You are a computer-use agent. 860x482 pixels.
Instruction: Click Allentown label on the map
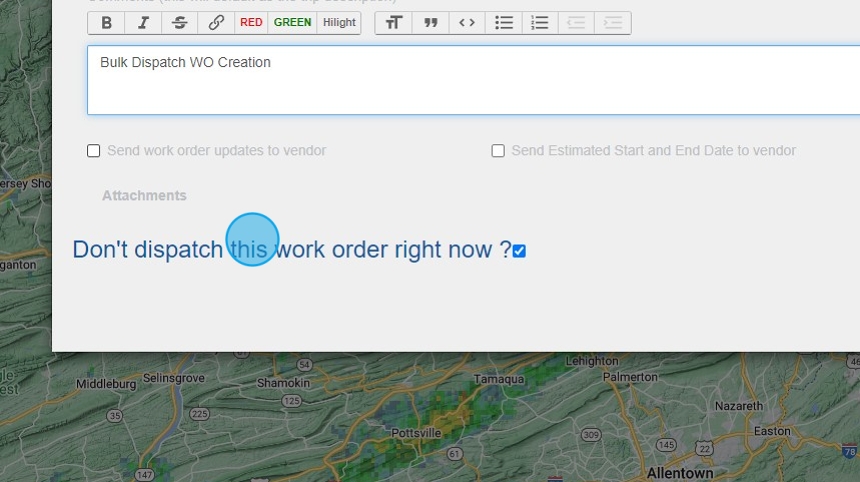(680, 473)
